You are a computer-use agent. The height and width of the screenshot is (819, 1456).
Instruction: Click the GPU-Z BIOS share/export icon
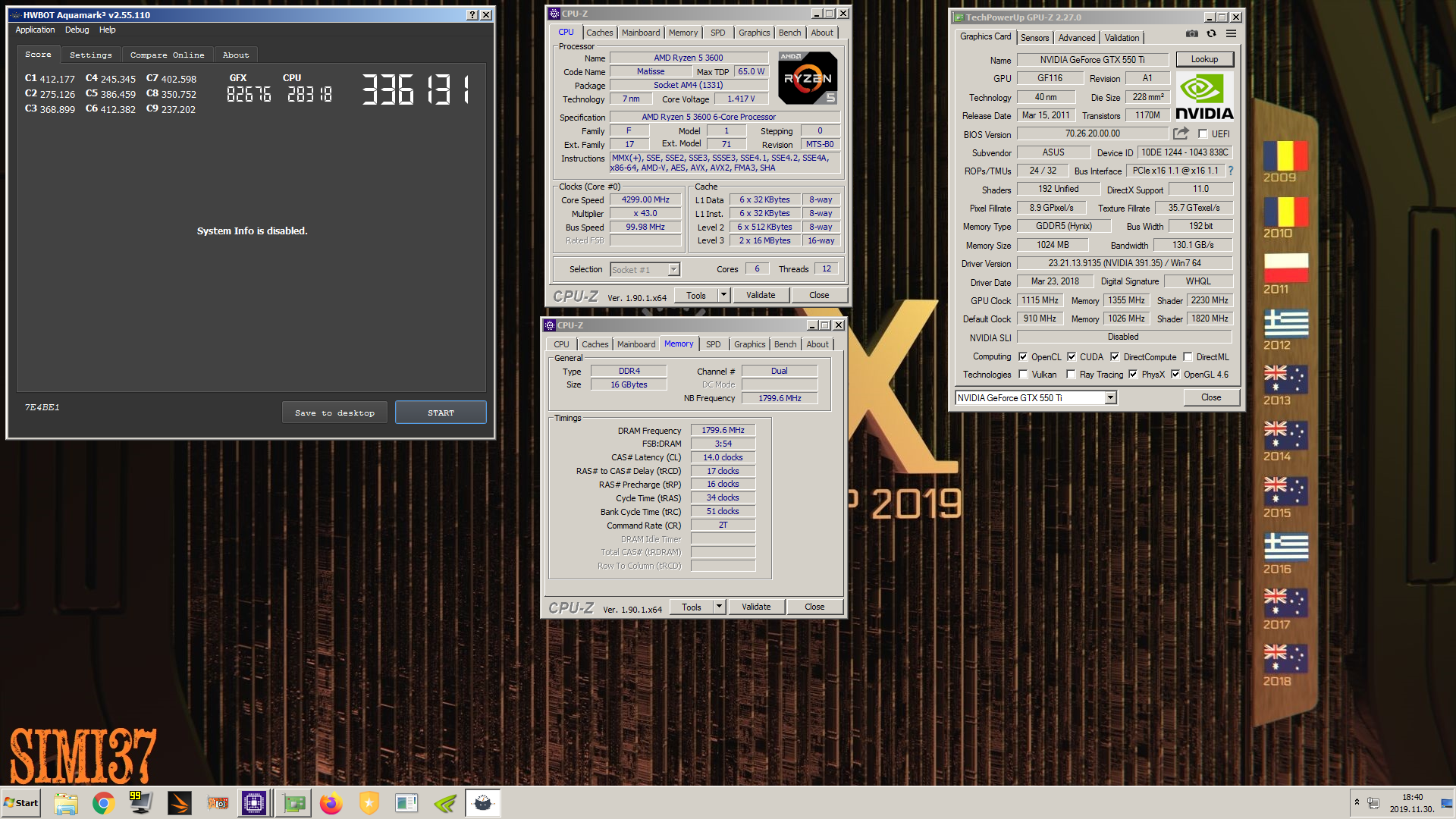1181,133
